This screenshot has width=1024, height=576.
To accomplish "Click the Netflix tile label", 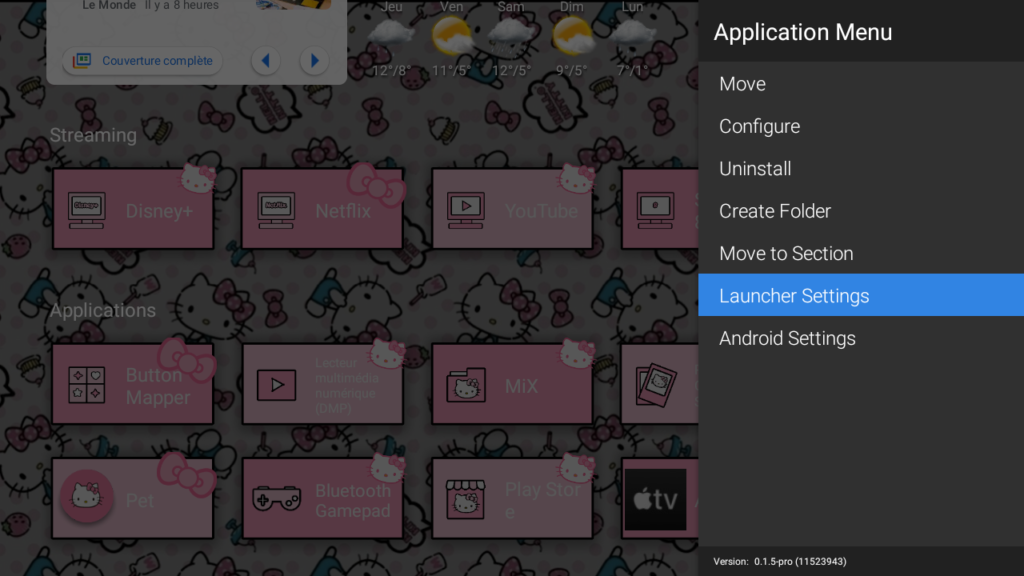I will 343,211.
